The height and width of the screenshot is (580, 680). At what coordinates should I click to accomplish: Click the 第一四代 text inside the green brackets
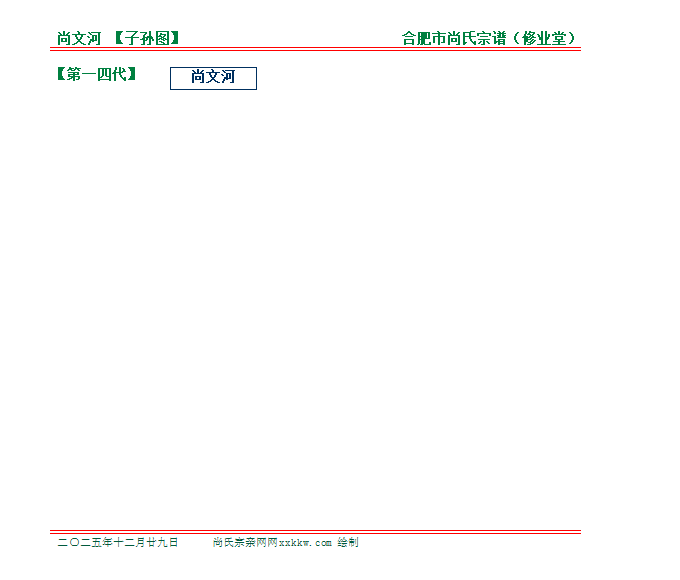(x=97, y=74)
